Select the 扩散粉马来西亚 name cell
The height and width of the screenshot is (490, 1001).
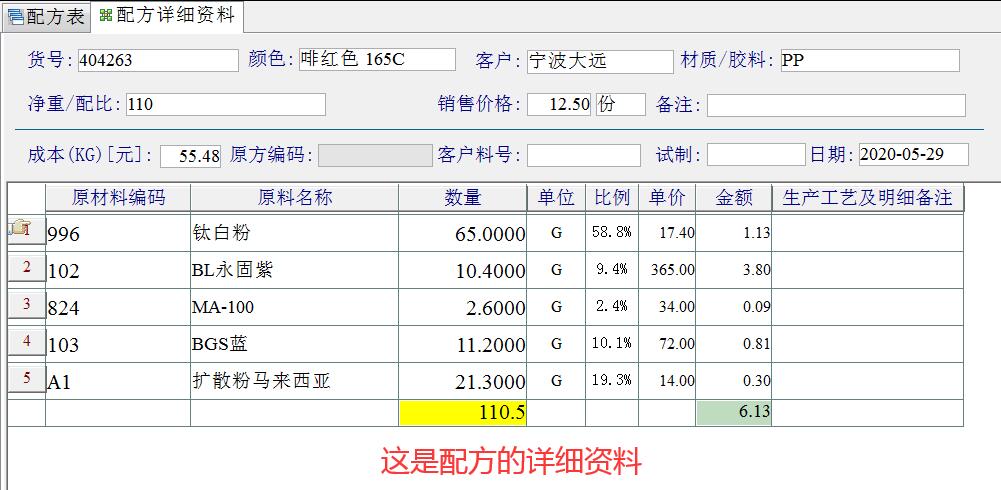[294, 381]
